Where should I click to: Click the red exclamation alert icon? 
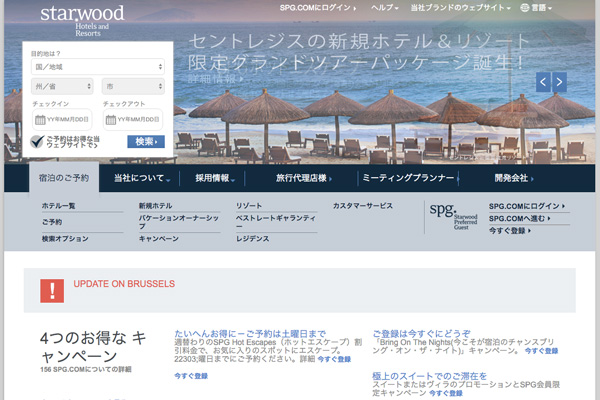coord(52,291)
